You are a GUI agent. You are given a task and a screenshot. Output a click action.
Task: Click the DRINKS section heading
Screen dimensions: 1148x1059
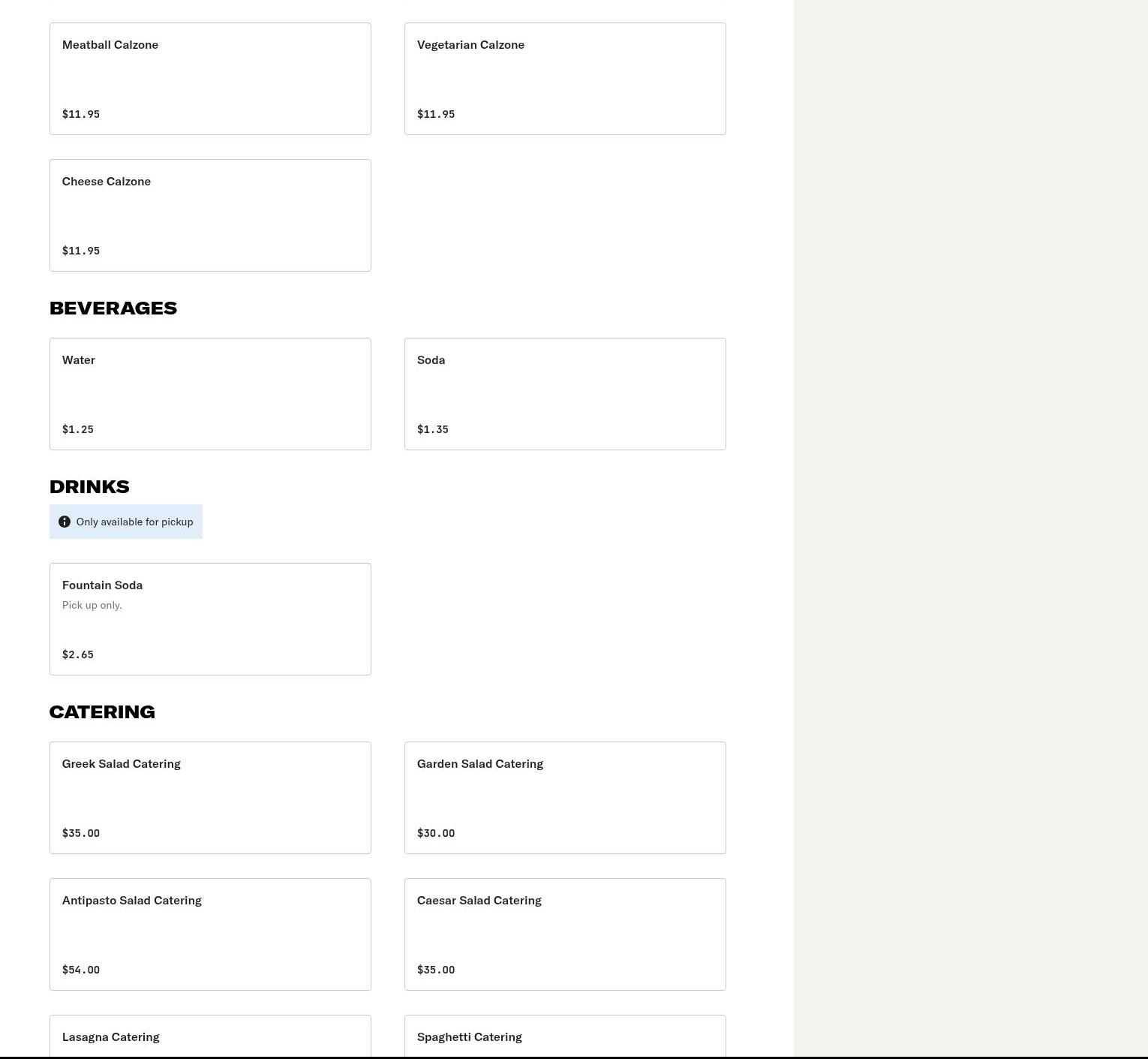[89, 487]
